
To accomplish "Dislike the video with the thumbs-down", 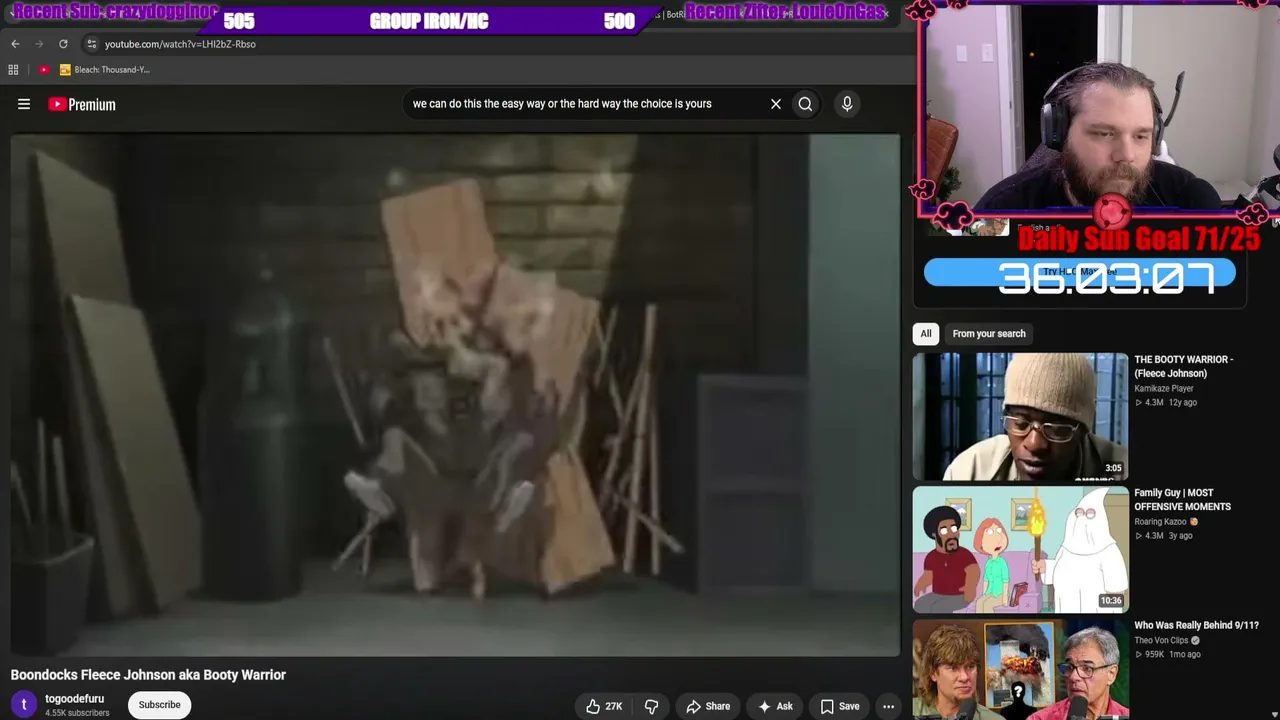I will (651, 706).
